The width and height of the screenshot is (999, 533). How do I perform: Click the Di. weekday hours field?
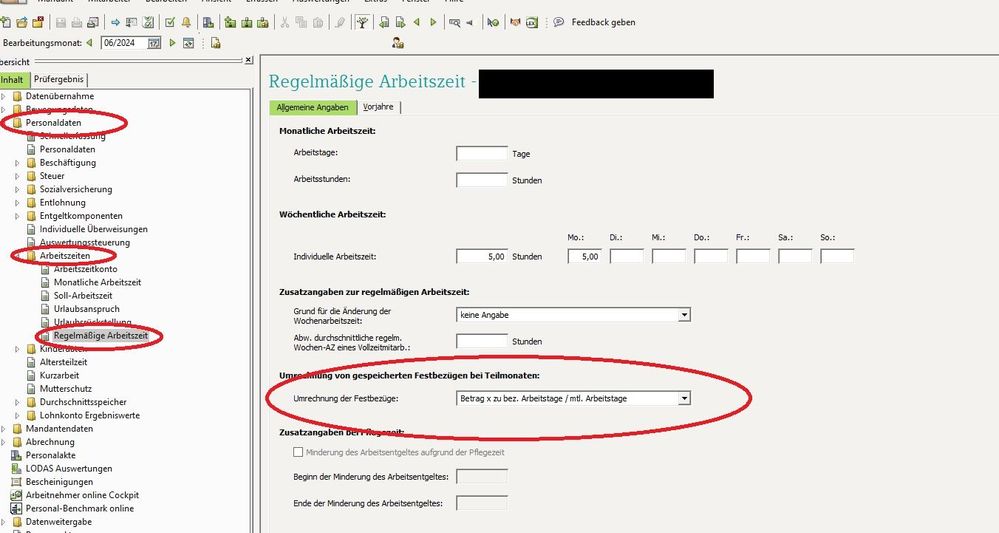(x=626, y=257)
